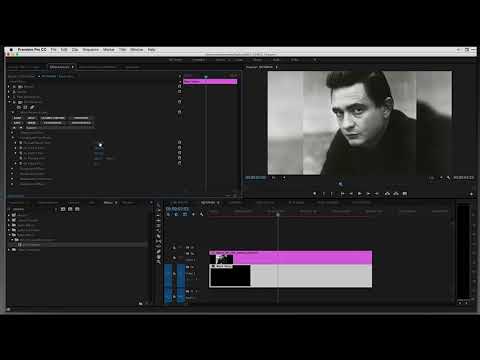Expand the Motion effect properties
This screenshot has width=480, height=360.
point(9,86)
